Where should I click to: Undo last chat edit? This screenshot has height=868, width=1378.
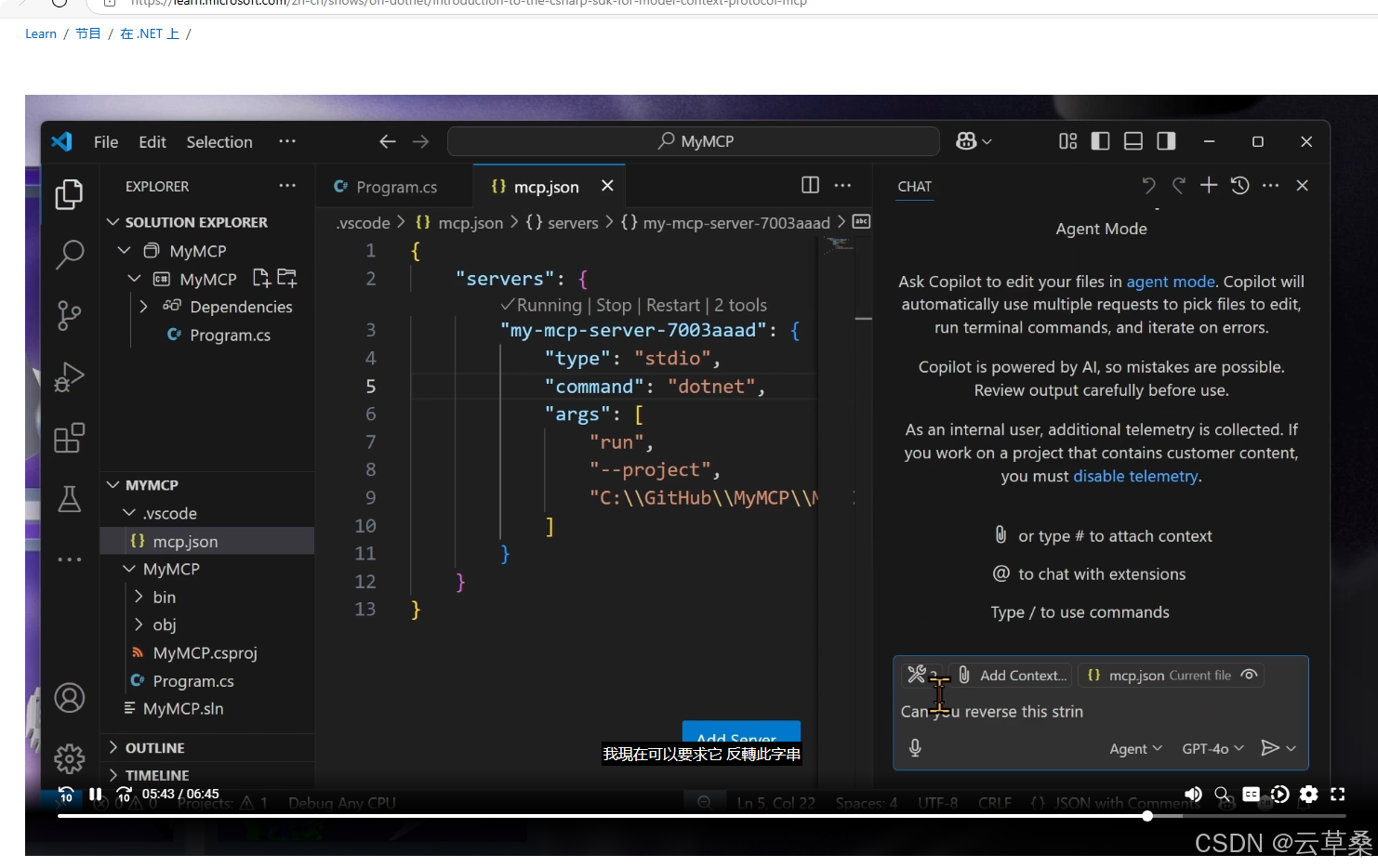(x=1148, y=185)
